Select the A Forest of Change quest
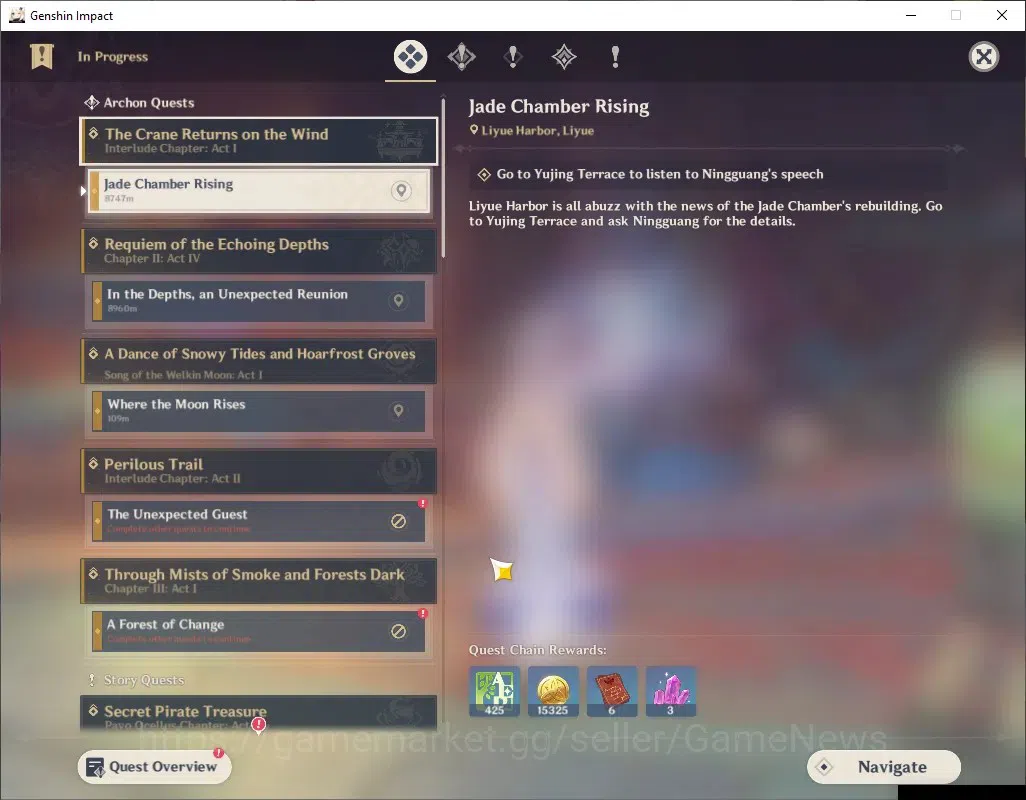The image size is (1026, 800). tap(259, 631)
